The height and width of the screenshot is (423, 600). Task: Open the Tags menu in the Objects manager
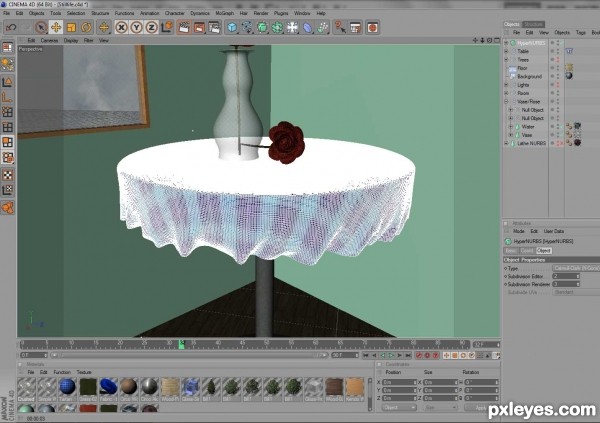point(581,33)
